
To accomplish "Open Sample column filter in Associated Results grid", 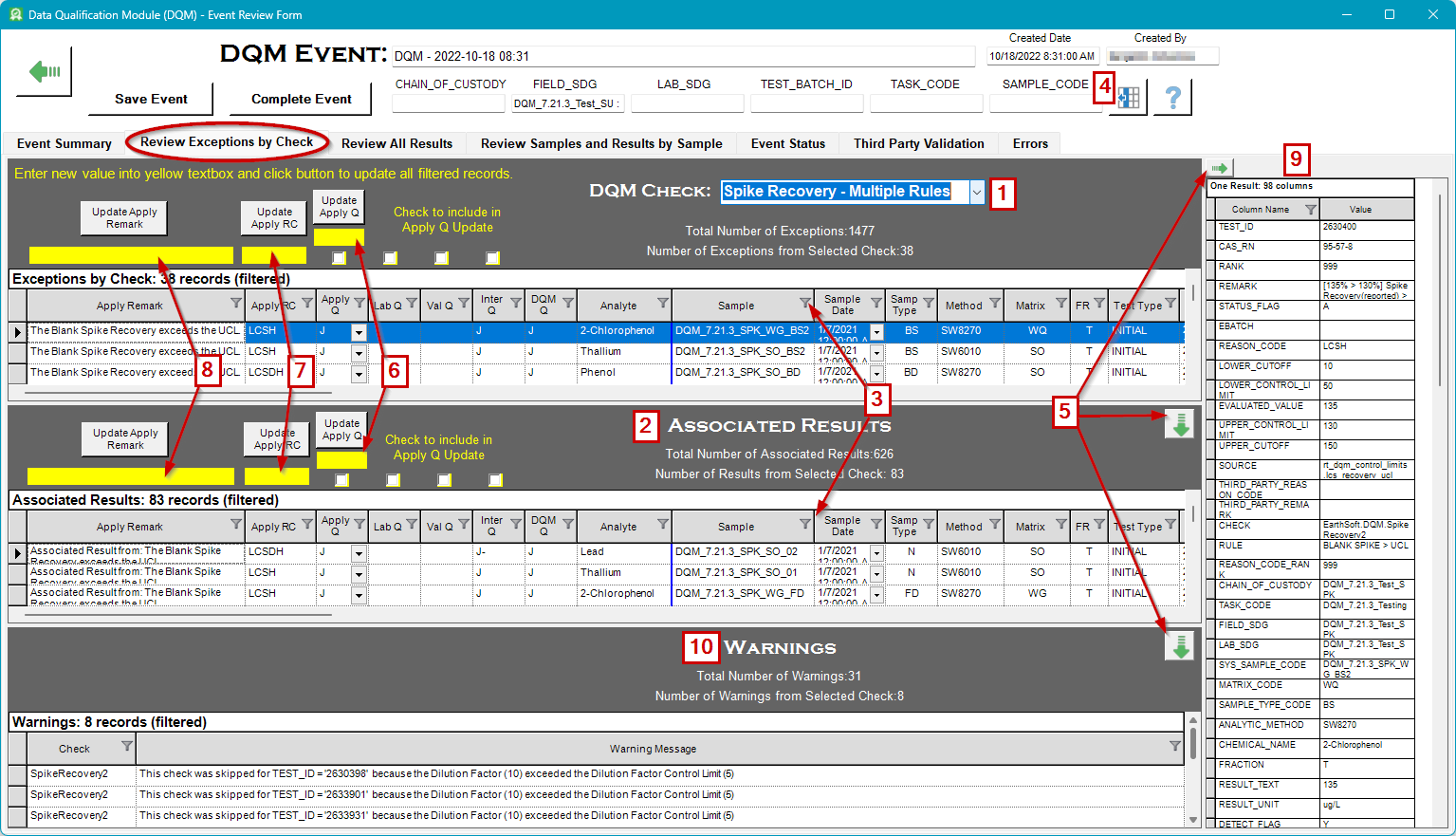I will tap(805, 524).
